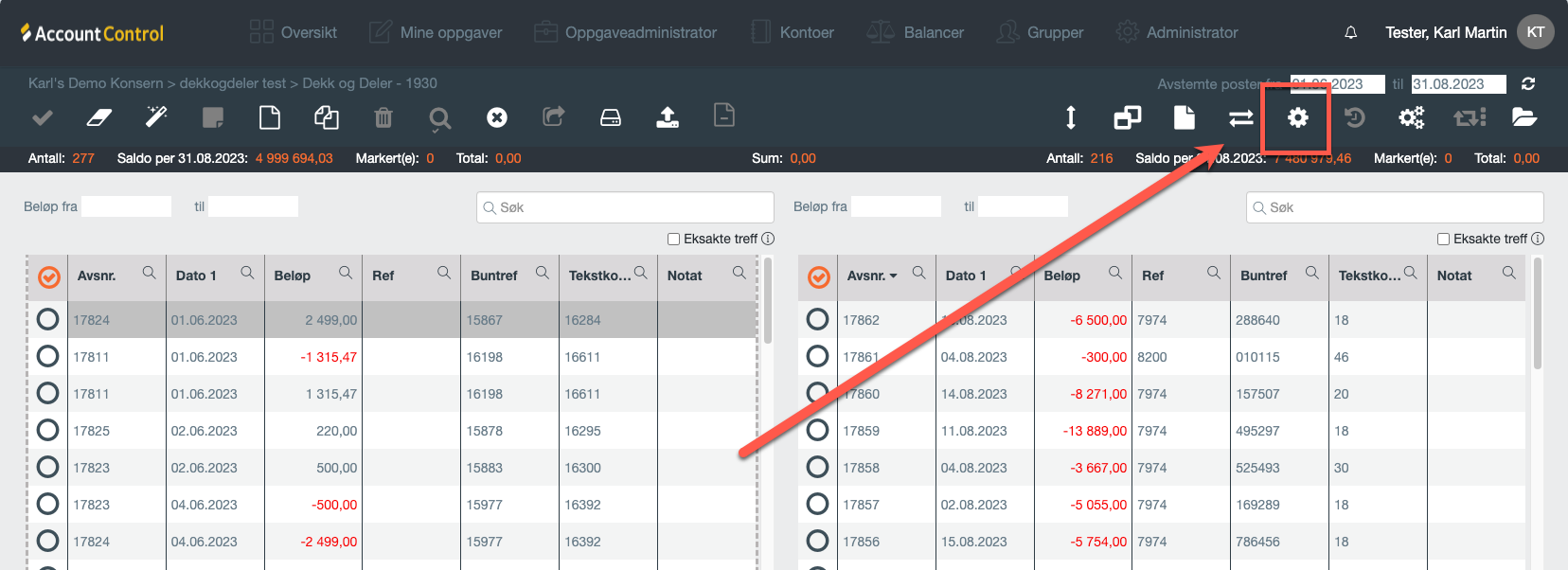Click the upload tray icon
The width and height of the screenshot is (1568, 570).
[x=668, y=117]
